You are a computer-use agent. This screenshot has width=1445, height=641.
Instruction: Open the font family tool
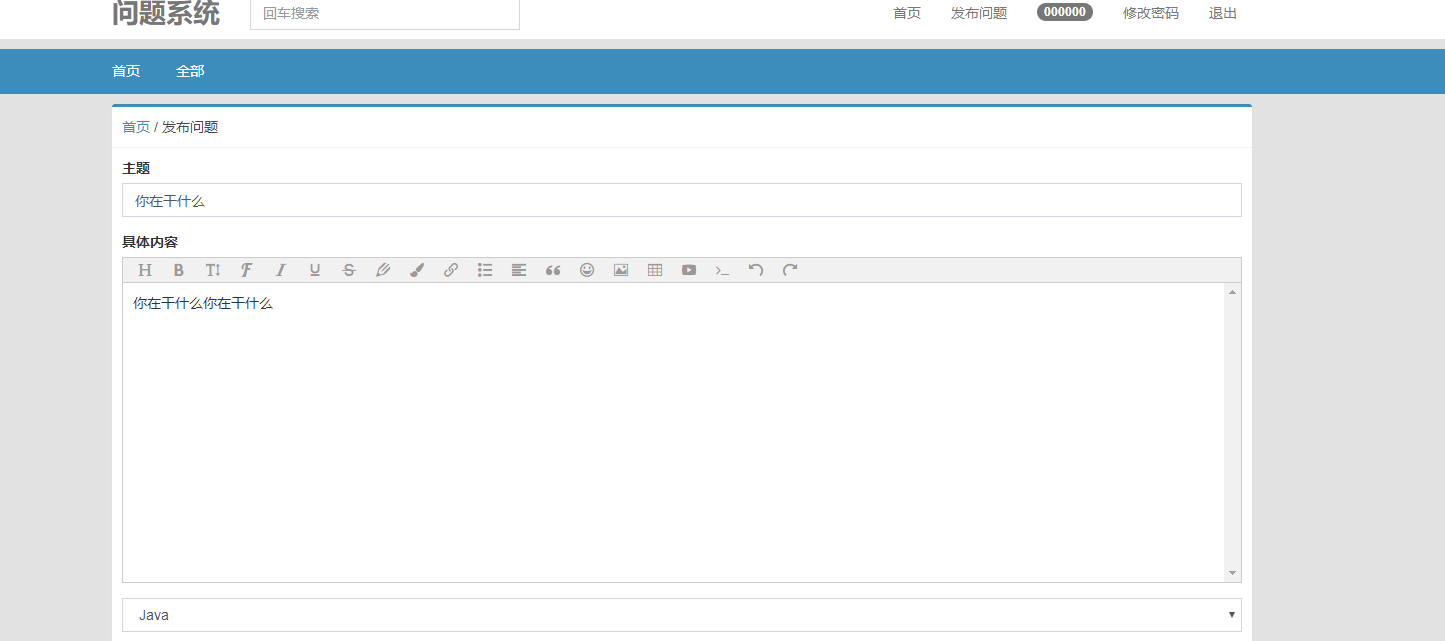246,270
